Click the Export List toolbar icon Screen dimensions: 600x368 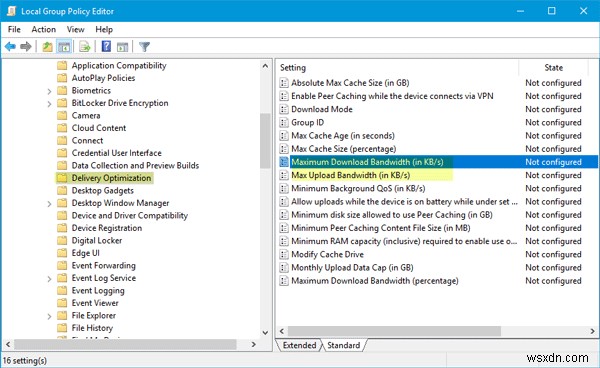[x=85, y=47]
